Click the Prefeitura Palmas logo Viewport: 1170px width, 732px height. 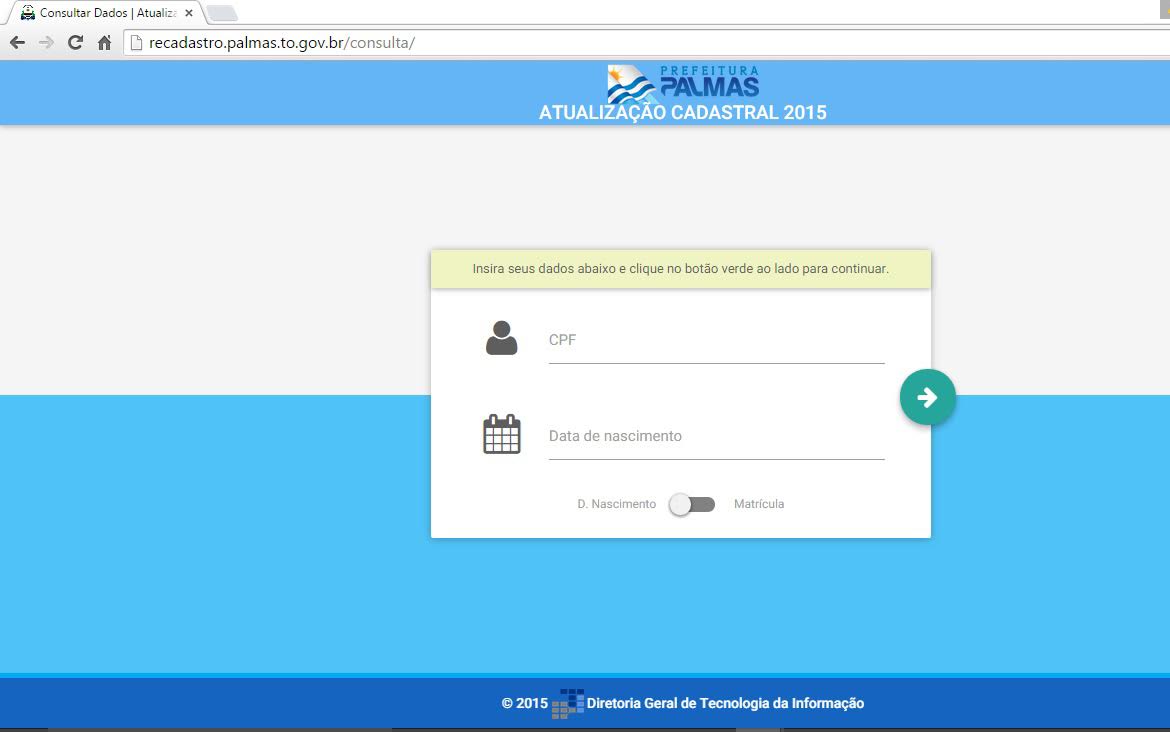pyautogui.click(x=683, y=84)
